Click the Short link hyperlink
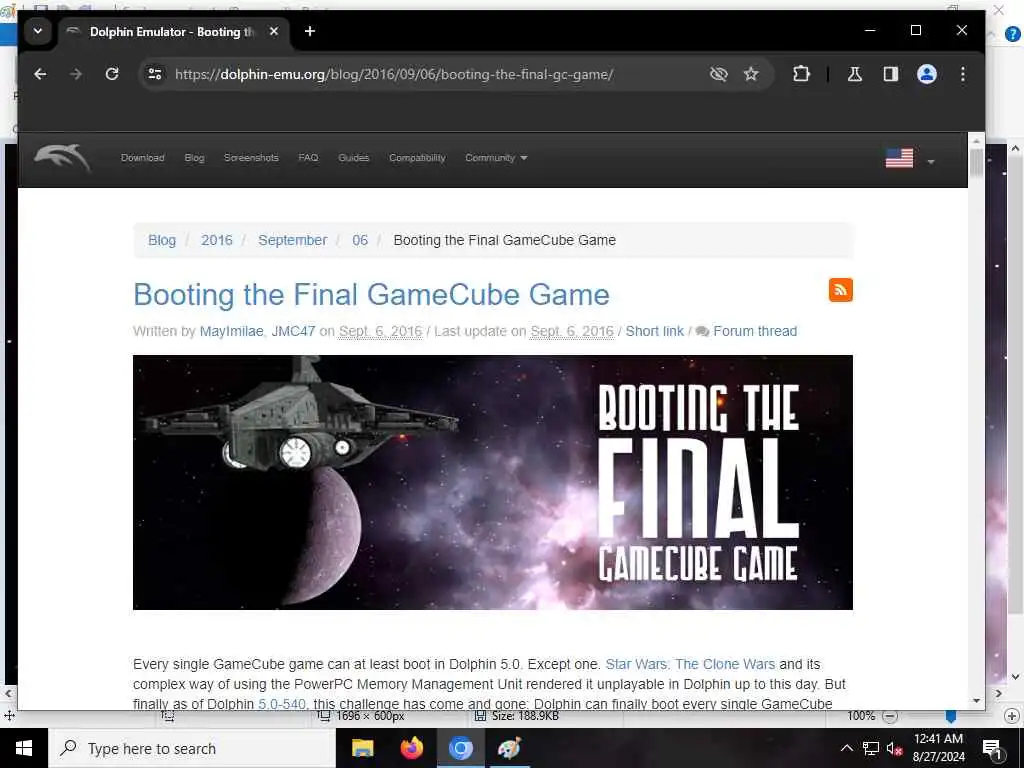Screen dimensions: 1024x768 pos(654,332)
